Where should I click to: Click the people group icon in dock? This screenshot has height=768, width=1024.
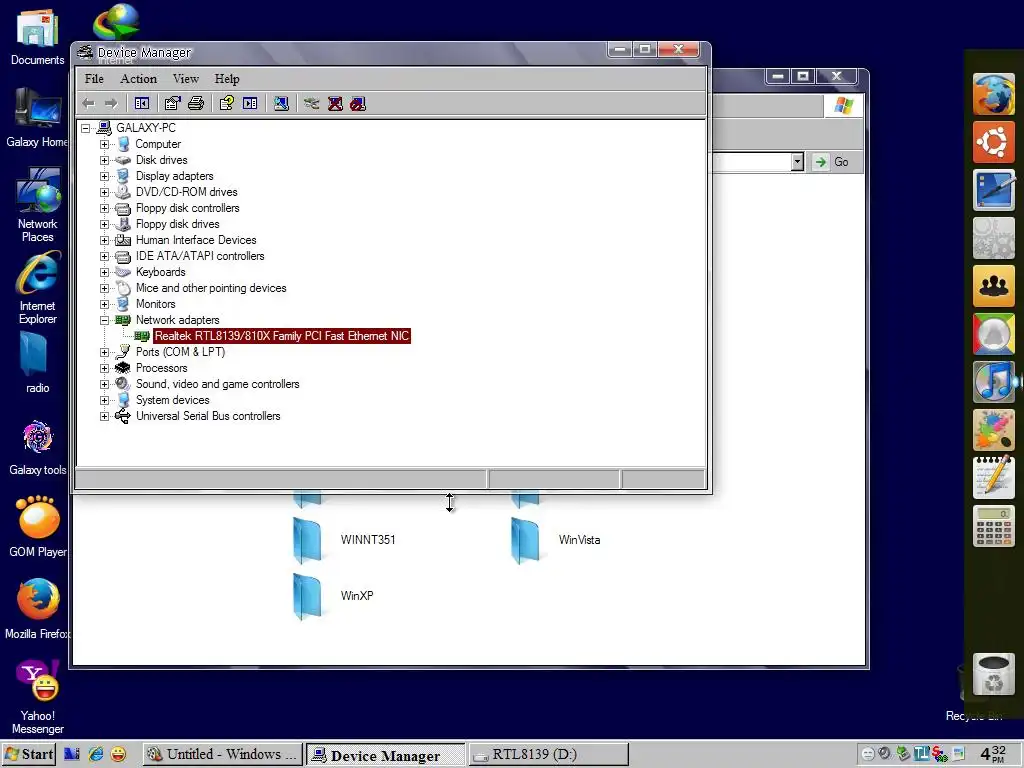coord(993,286)
